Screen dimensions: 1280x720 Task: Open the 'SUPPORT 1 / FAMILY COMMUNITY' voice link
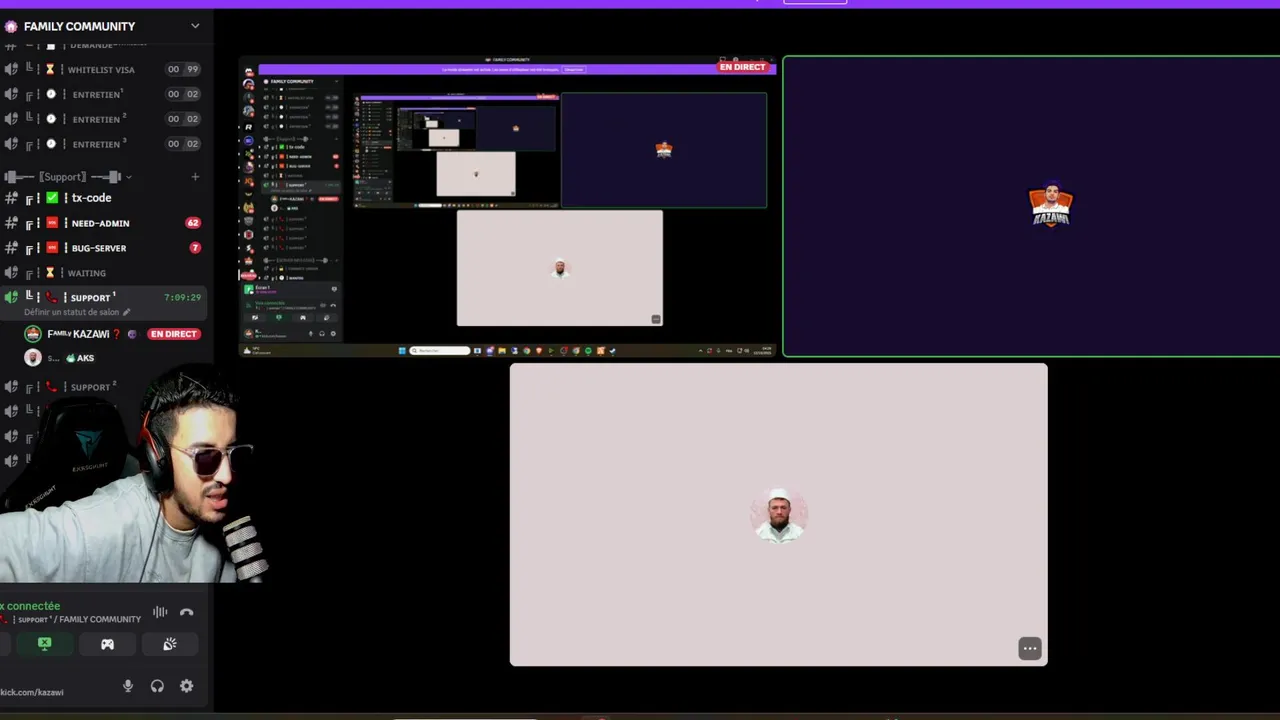click(x=79, y=620)
